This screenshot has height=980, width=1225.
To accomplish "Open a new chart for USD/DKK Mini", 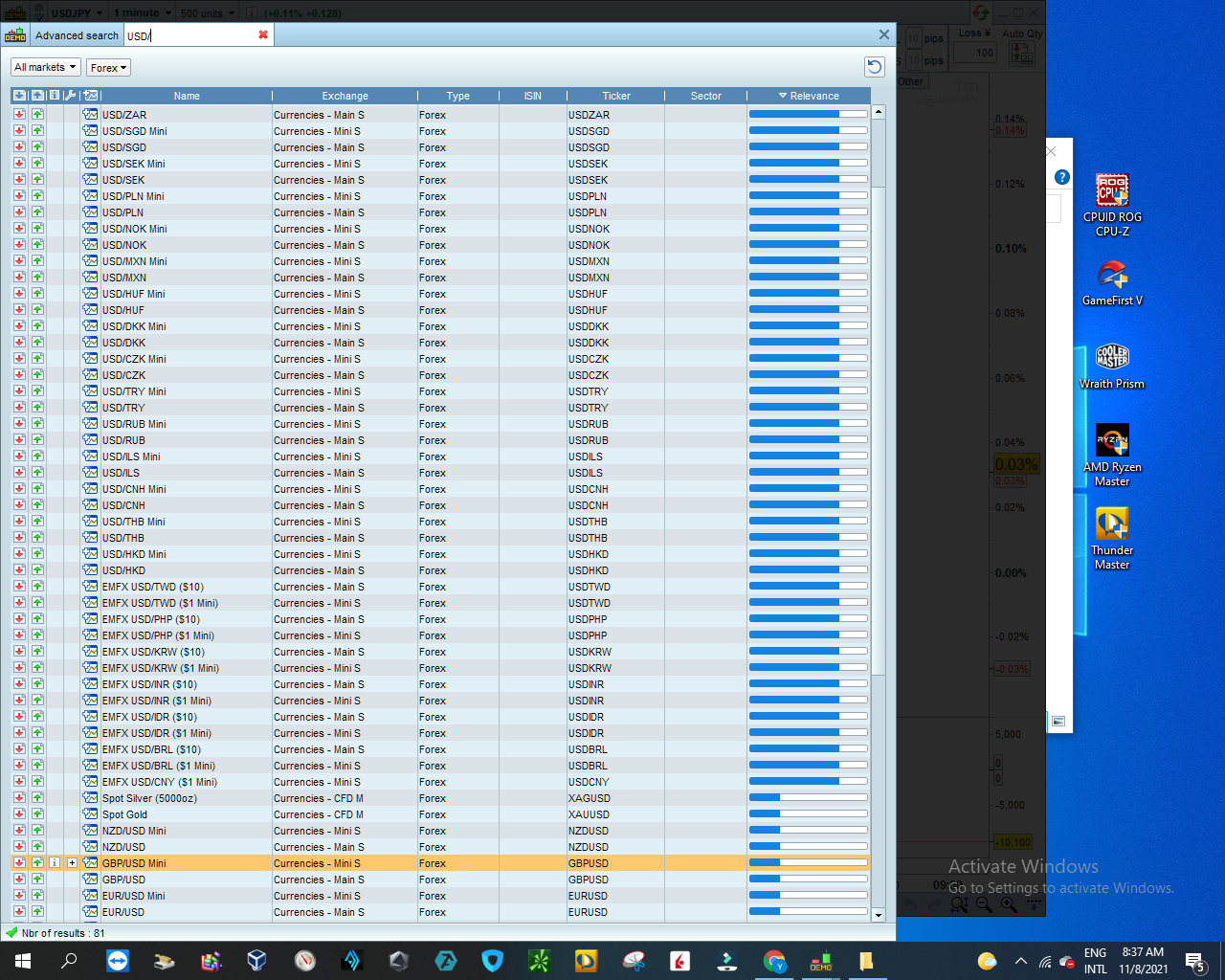I will (90, 325).
